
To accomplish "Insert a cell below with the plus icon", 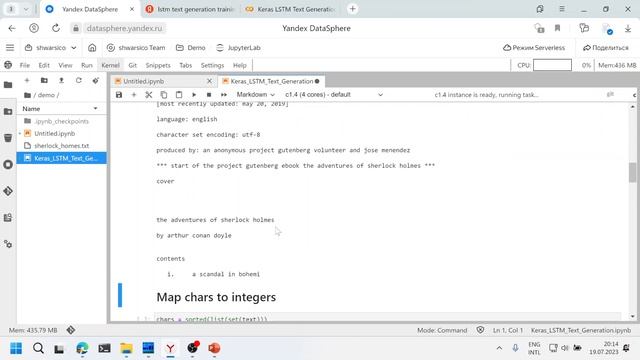I will click(x=133, y=95).
